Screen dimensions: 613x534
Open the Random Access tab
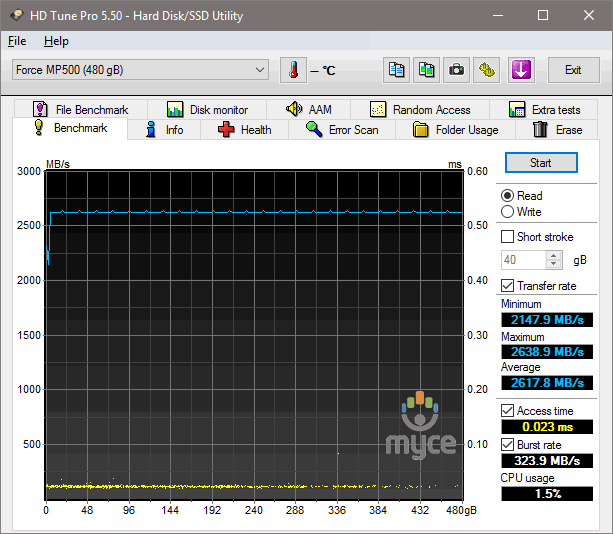420,109
